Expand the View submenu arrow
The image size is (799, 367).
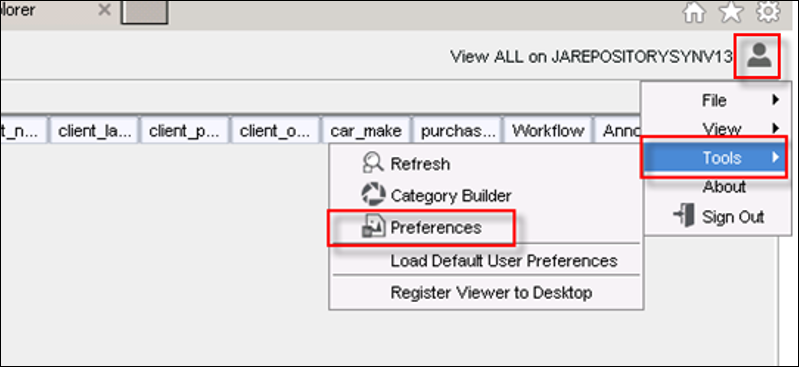(x=776, y=127)
